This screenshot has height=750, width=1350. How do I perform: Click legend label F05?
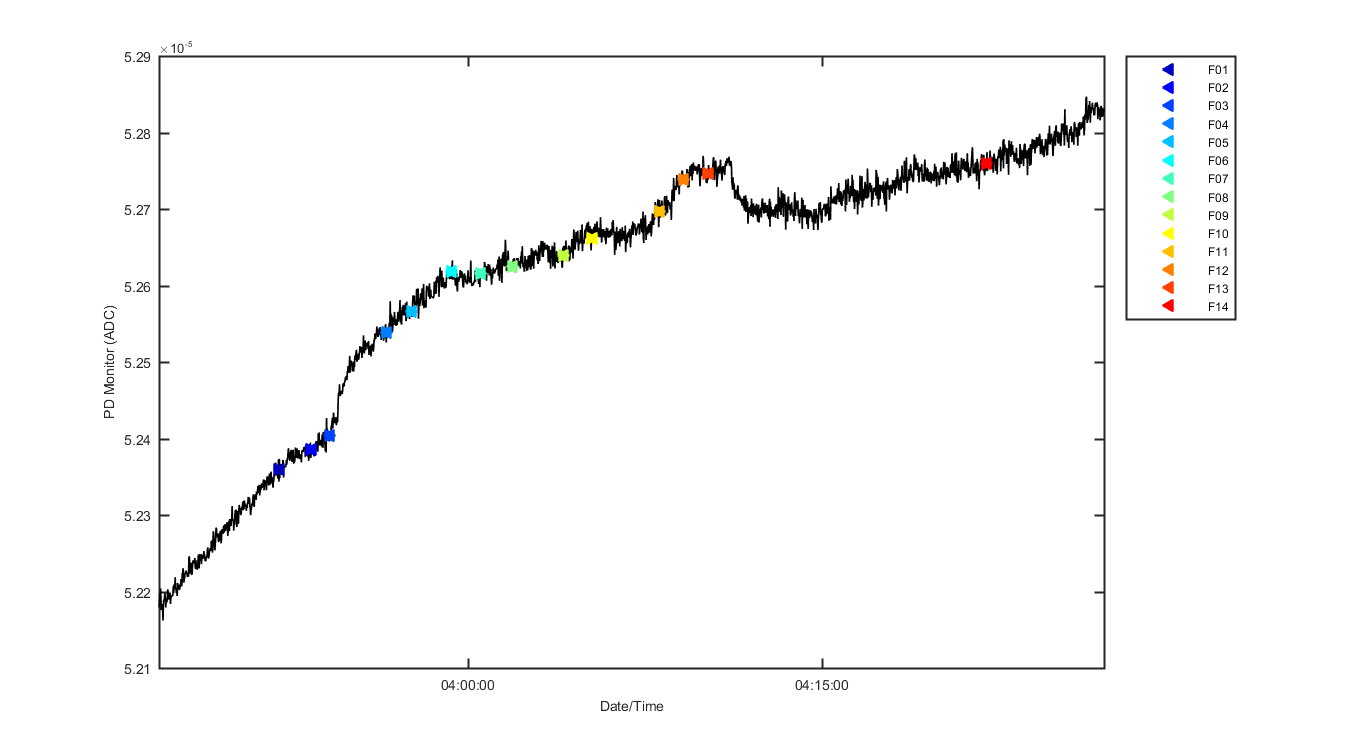point(1217,143)
